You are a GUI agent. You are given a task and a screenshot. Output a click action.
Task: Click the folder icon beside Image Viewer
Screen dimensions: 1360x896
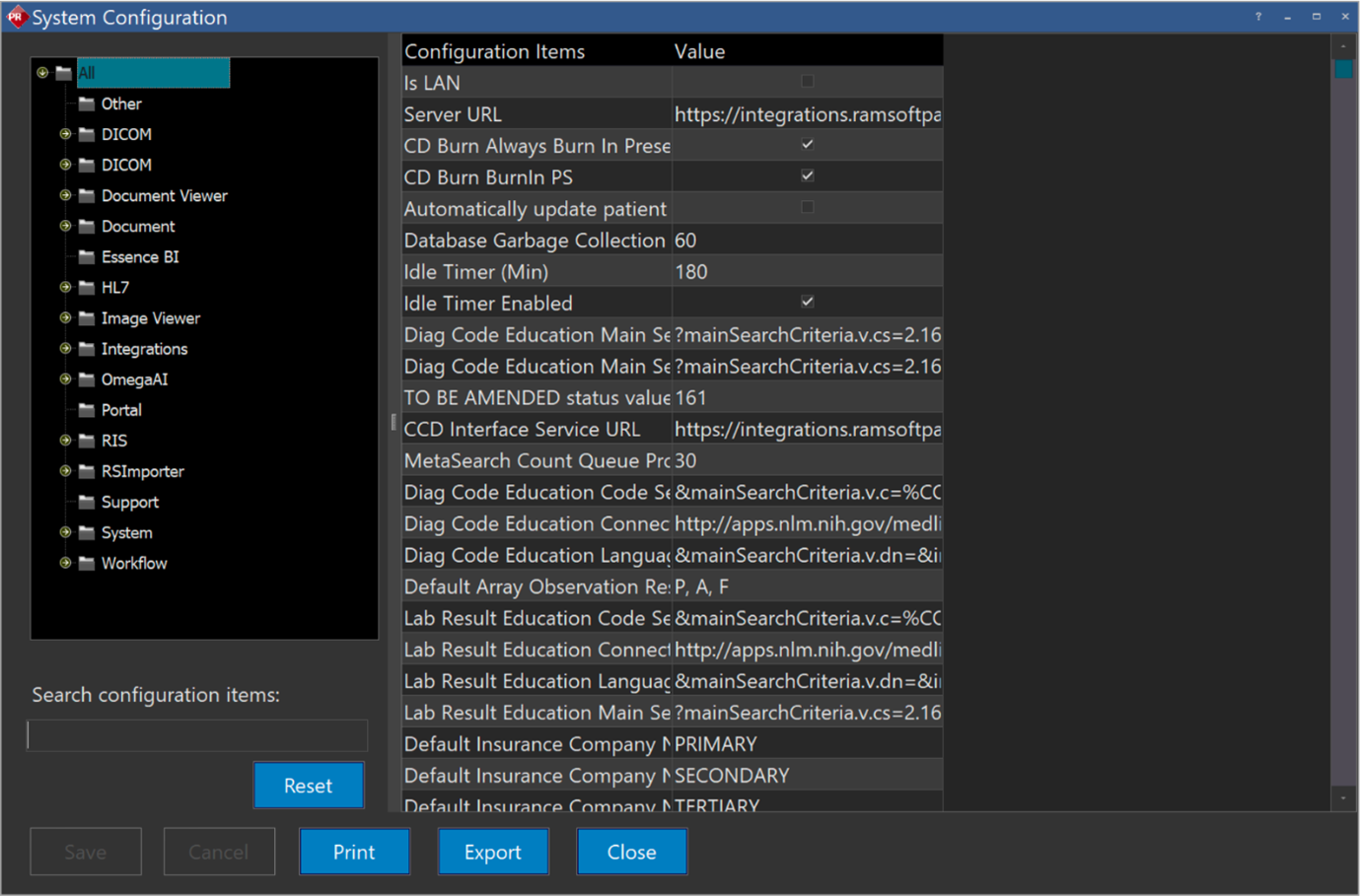[85, 317]
